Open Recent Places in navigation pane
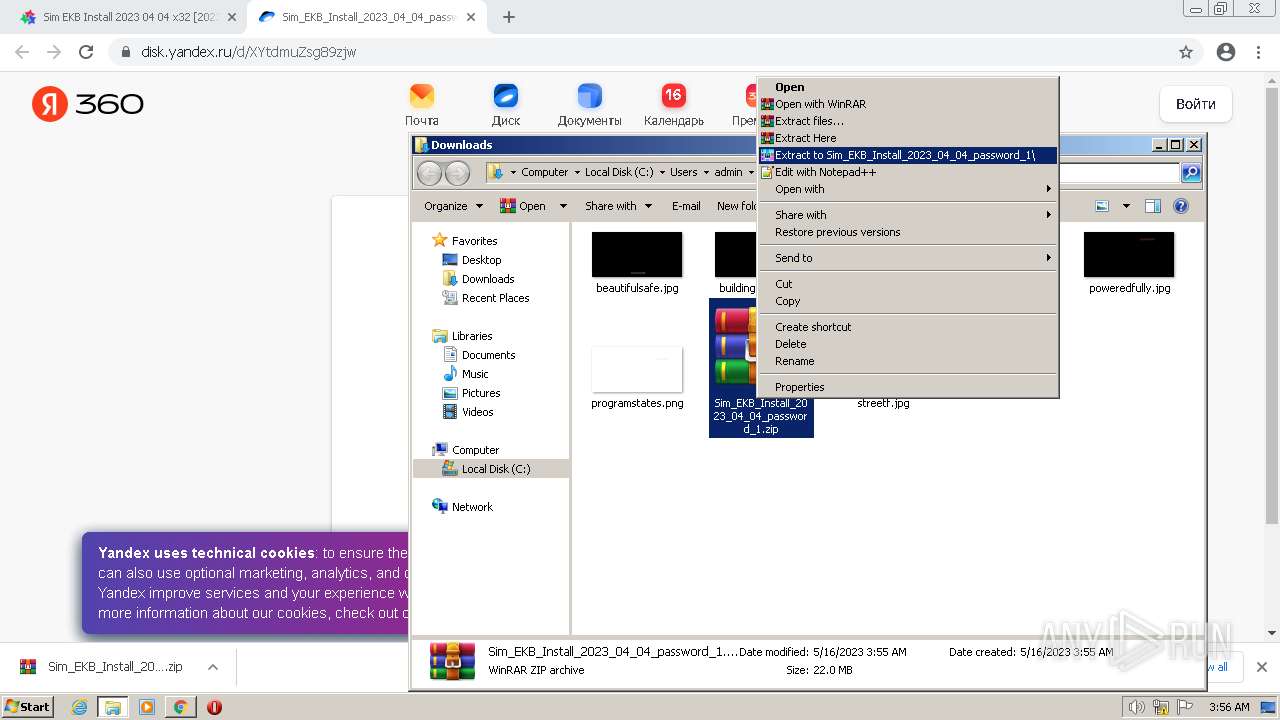 (x=495, y=298)
